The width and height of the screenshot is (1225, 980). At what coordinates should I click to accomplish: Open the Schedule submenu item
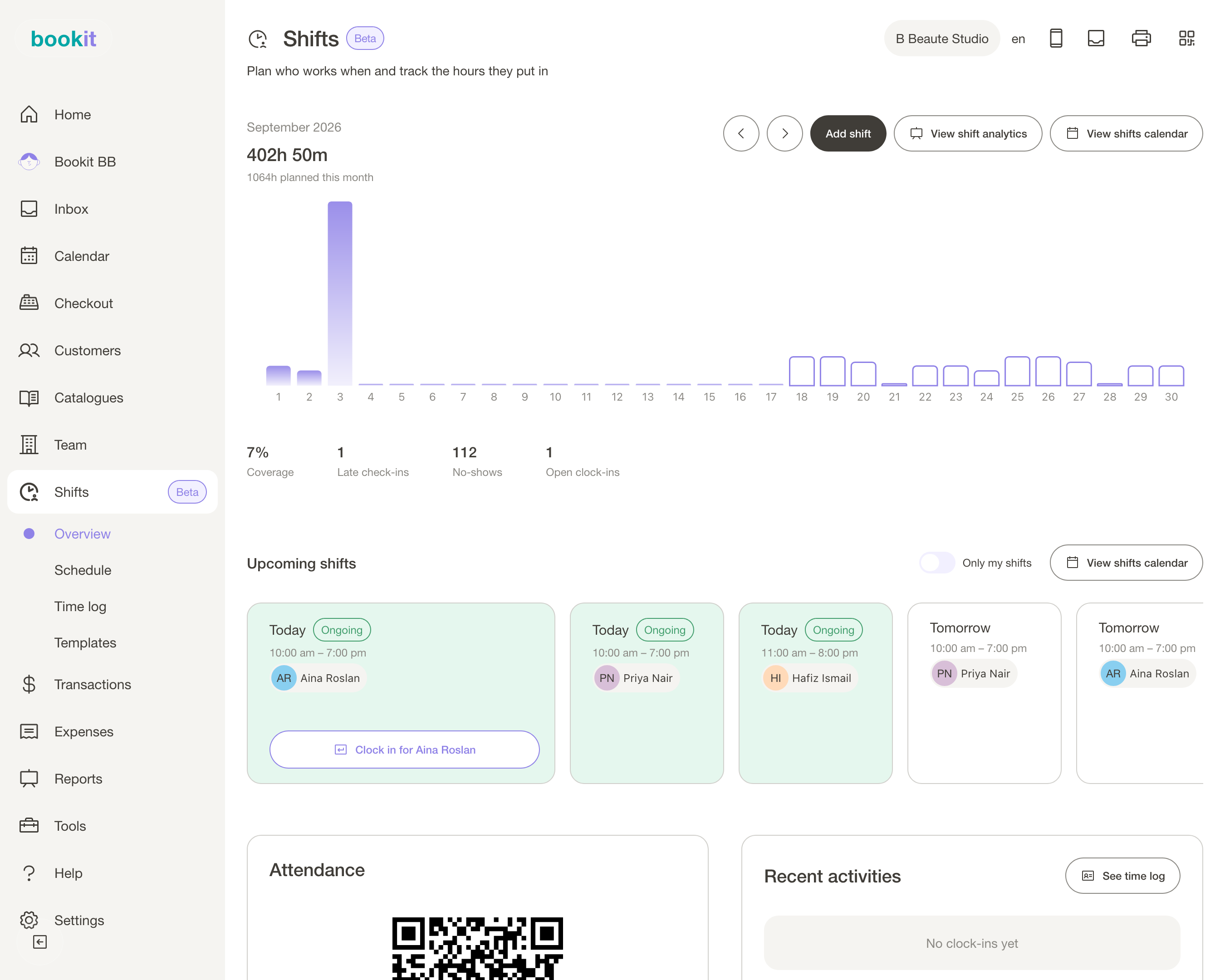point(83,570)
